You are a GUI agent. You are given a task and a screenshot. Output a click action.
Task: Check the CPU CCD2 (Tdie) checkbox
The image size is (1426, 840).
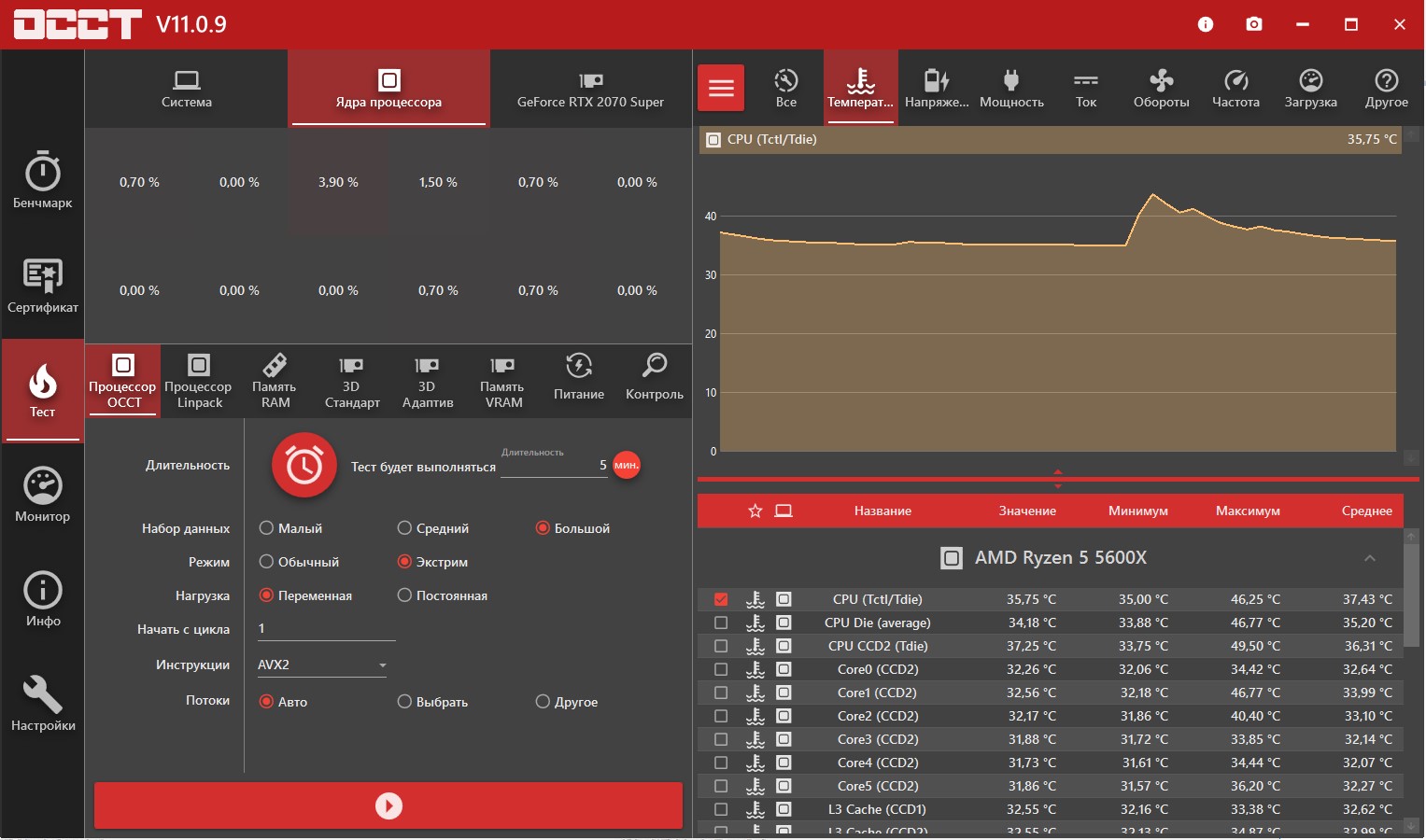721,646
